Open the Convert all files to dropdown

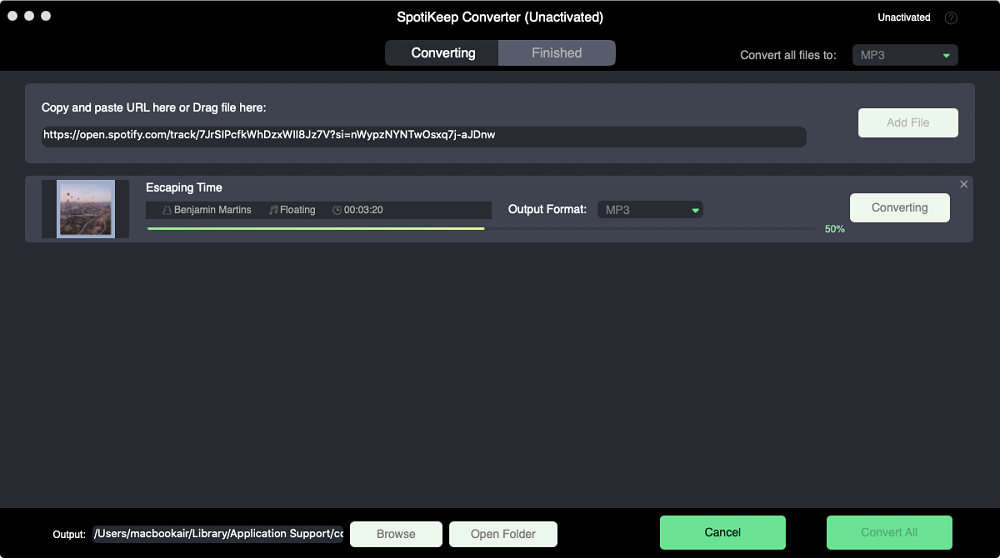click(904, 55)
